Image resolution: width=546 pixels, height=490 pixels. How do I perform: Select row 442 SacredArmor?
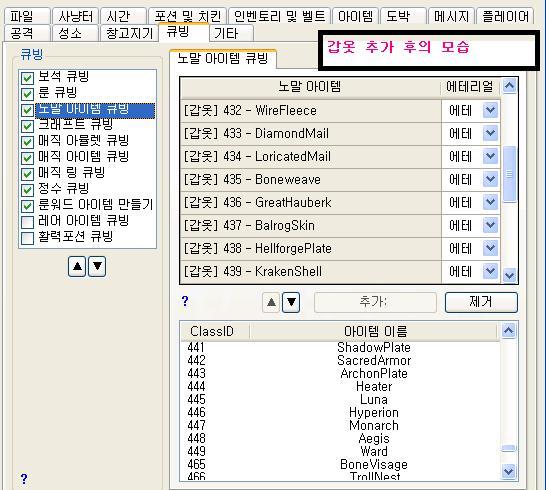click(340, 360)
